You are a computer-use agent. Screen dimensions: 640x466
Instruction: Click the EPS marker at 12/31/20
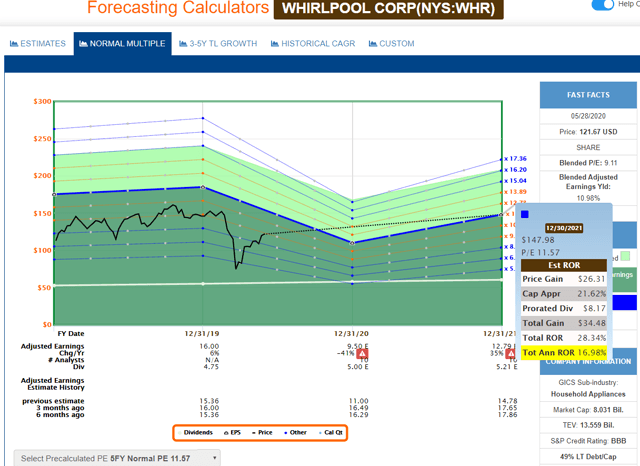coord(352,243)
